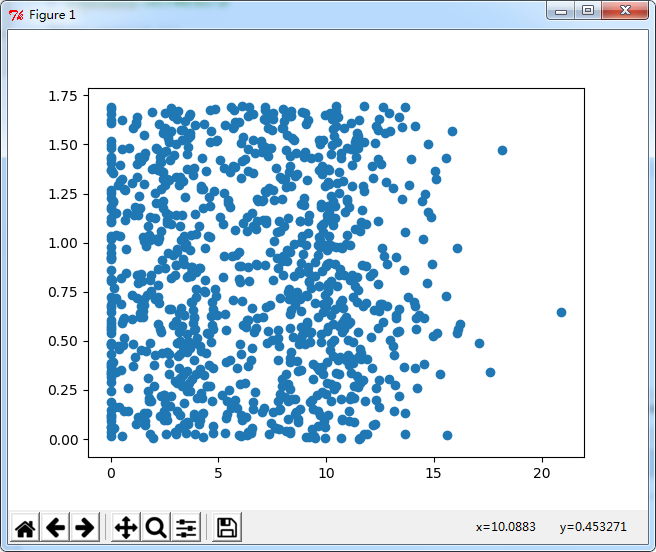The image size is (656, 552).
Task: Click the y-axis tick label 1.50
Action: point(63,145)
